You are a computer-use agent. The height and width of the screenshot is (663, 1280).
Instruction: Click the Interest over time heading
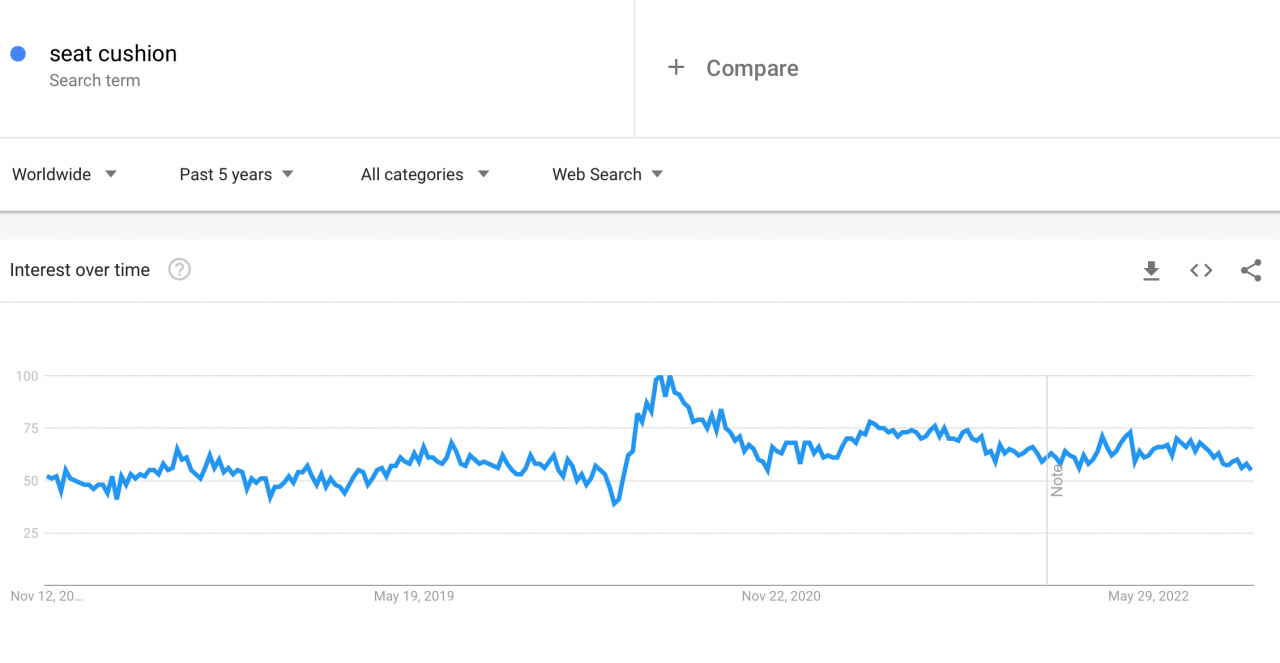click(80, 269)
